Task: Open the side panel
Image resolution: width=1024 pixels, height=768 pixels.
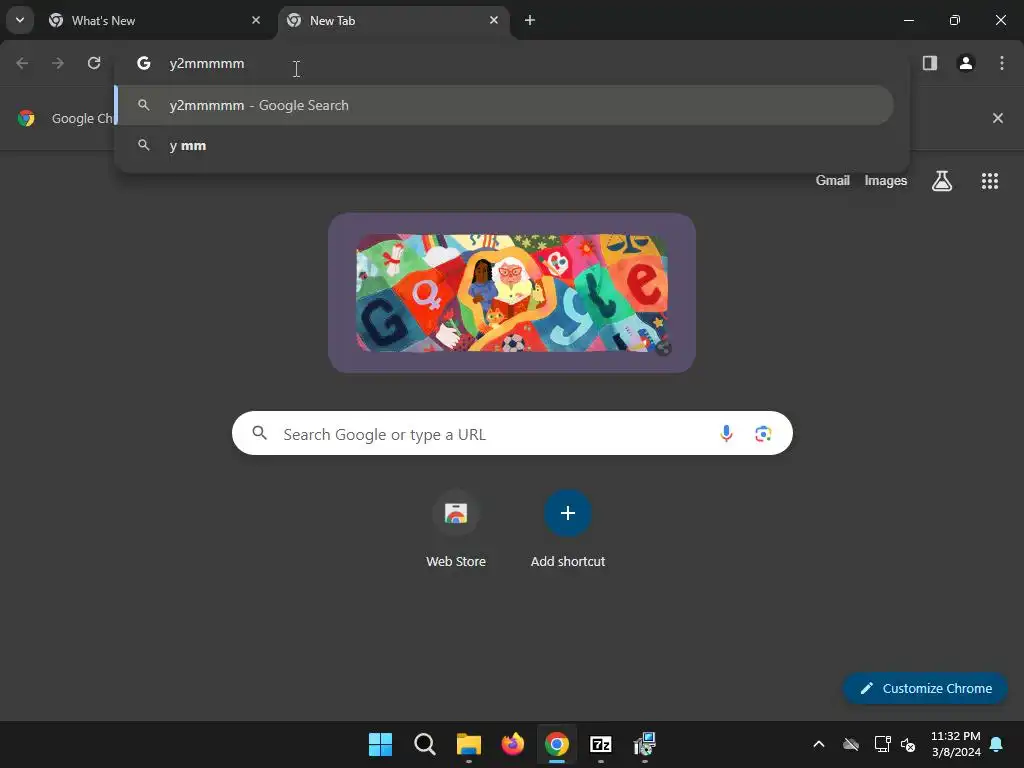Action: pos(930,63)
